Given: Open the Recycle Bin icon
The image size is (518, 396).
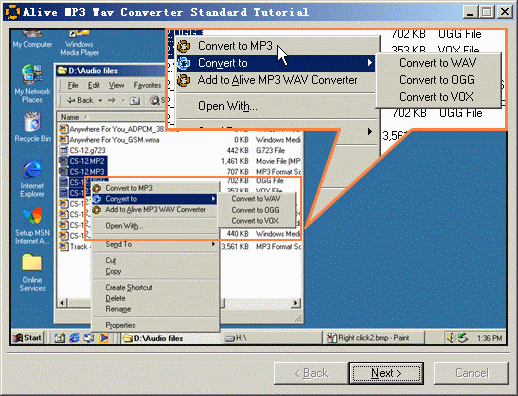Looking at the screenshot, I should 32,127.
